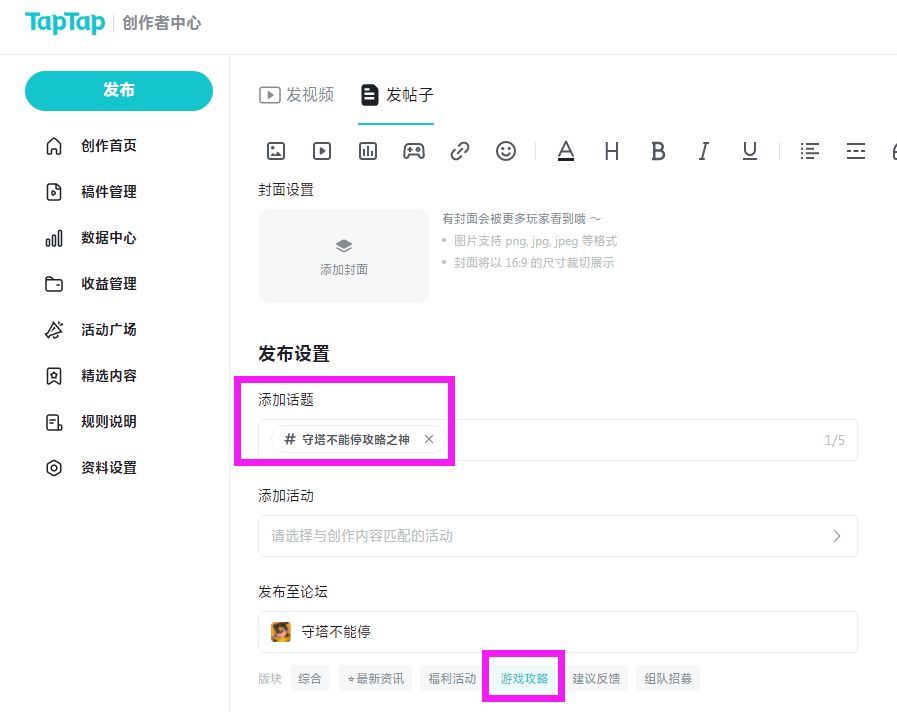The image size is (897, 712).
Task: Click the document icon beside 稿件管理
Action: click(54, 192)
